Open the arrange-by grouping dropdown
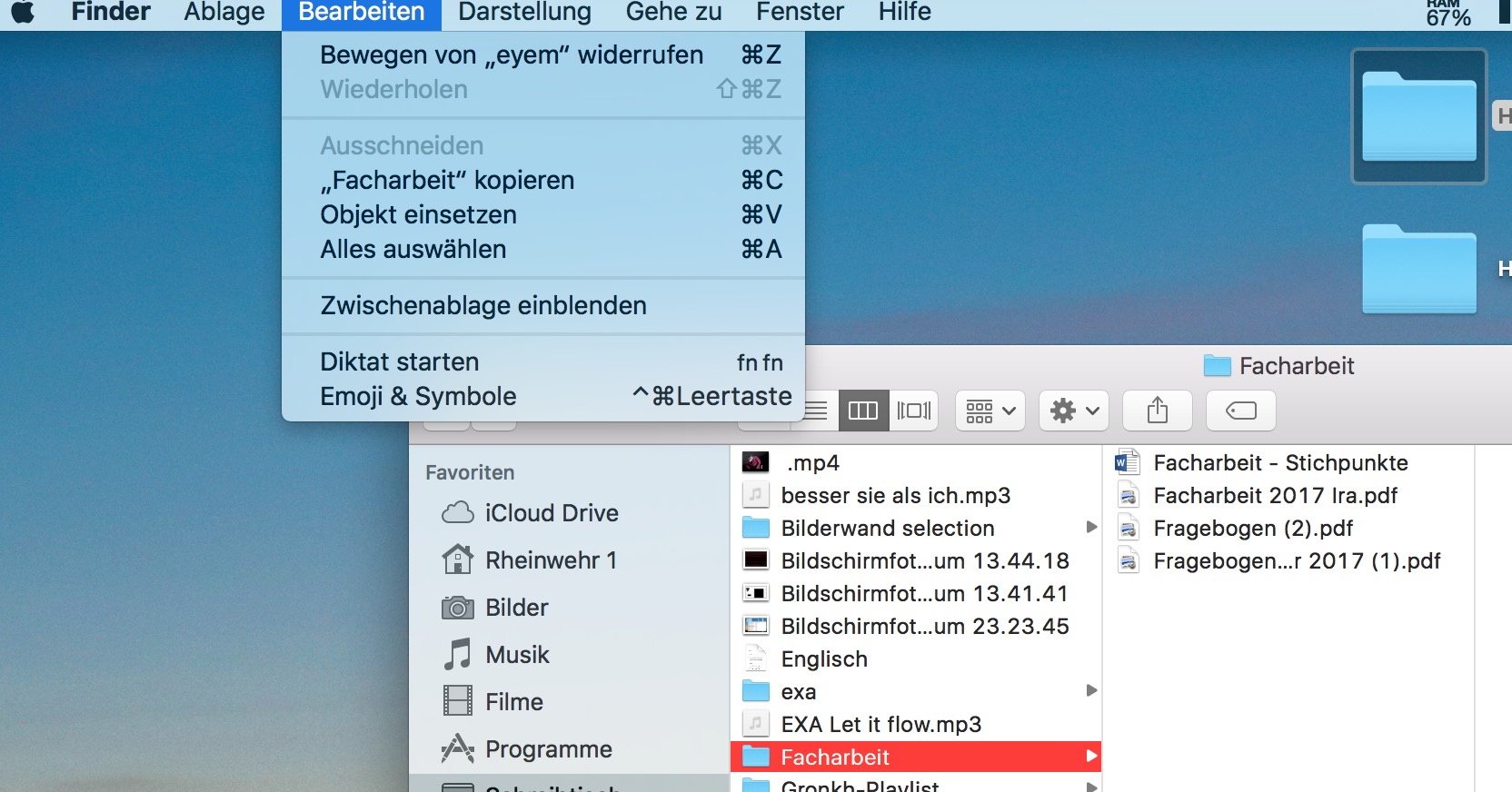 point(990,411)
